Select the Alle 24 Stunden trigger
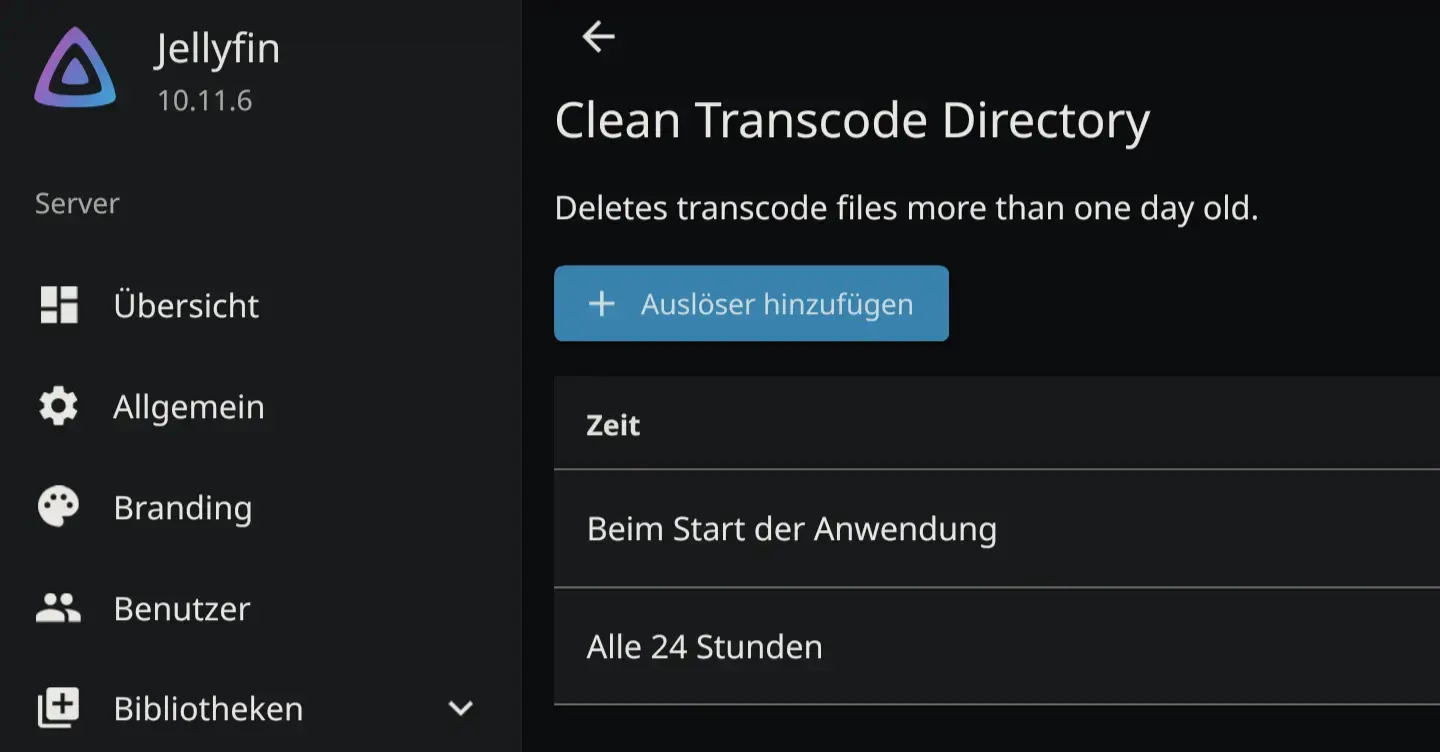 [704, 647]
